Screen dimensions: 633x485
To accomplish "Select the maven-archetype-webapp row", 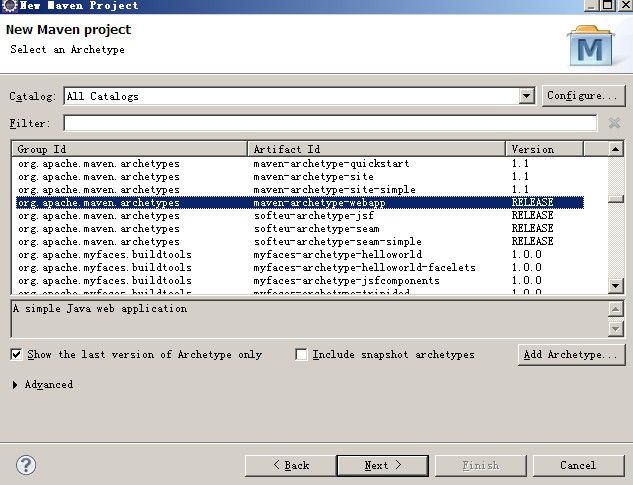I will pyautogui.click(x=300, y=202).
